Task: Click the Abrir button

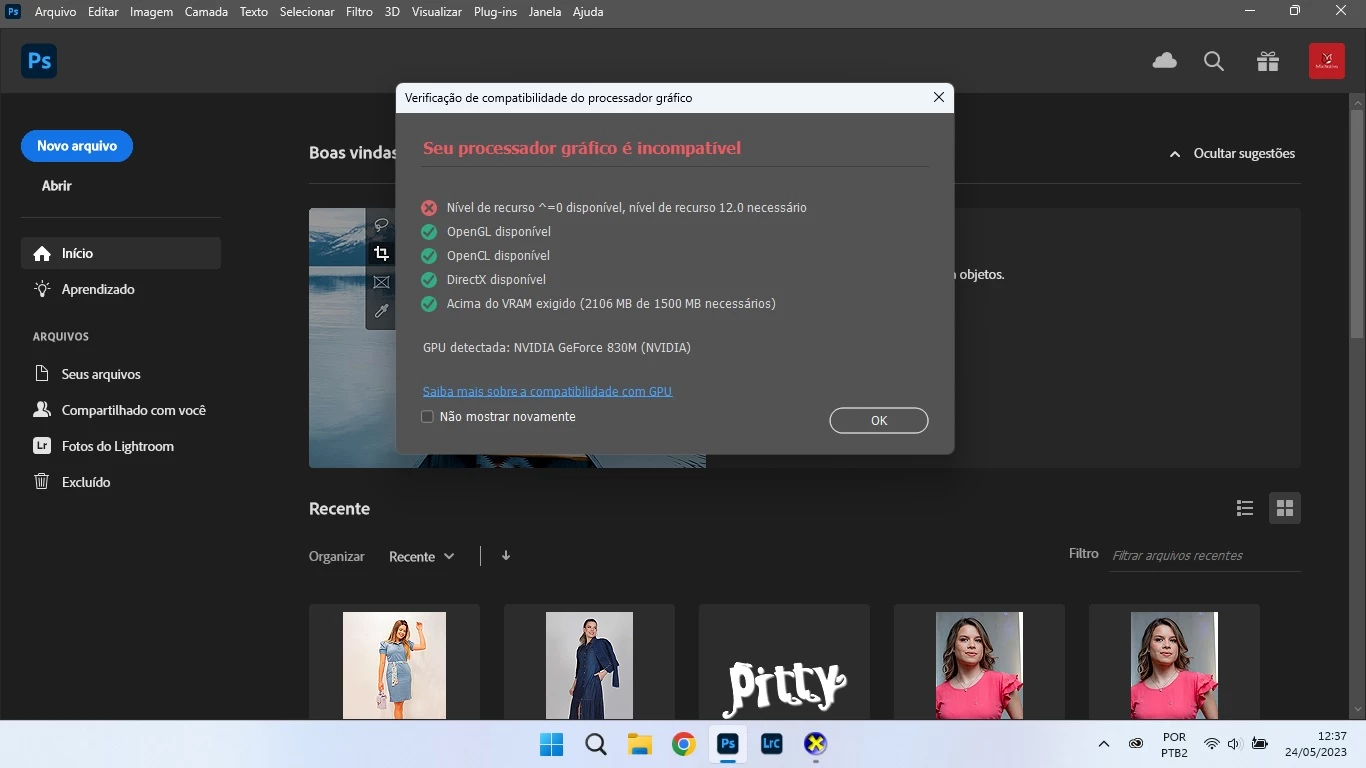Action: 57,186
